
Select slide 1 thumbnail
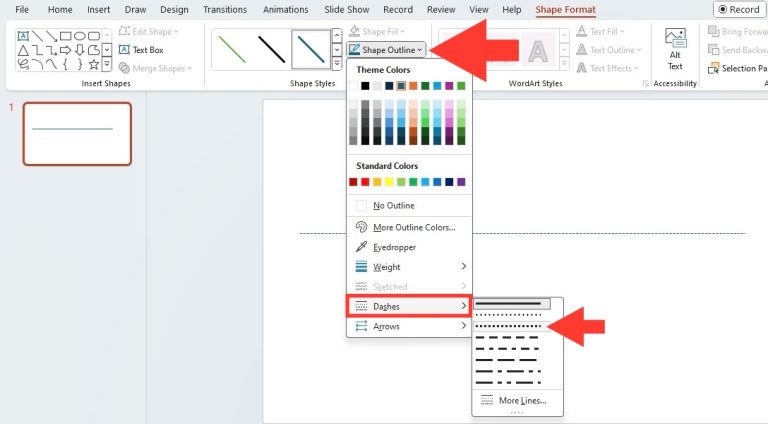point(77,133)
